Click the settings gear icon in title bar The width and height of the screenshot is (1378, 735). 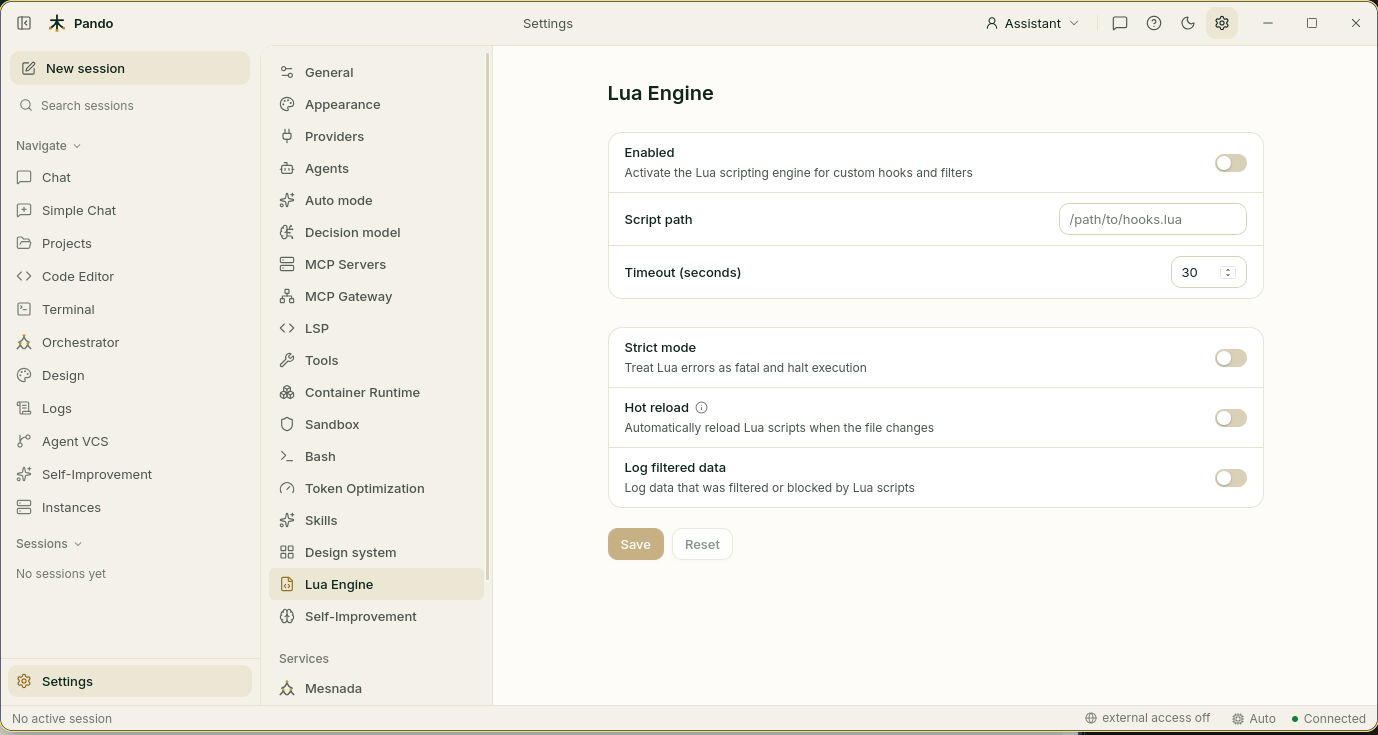[x=1222, y=23]
